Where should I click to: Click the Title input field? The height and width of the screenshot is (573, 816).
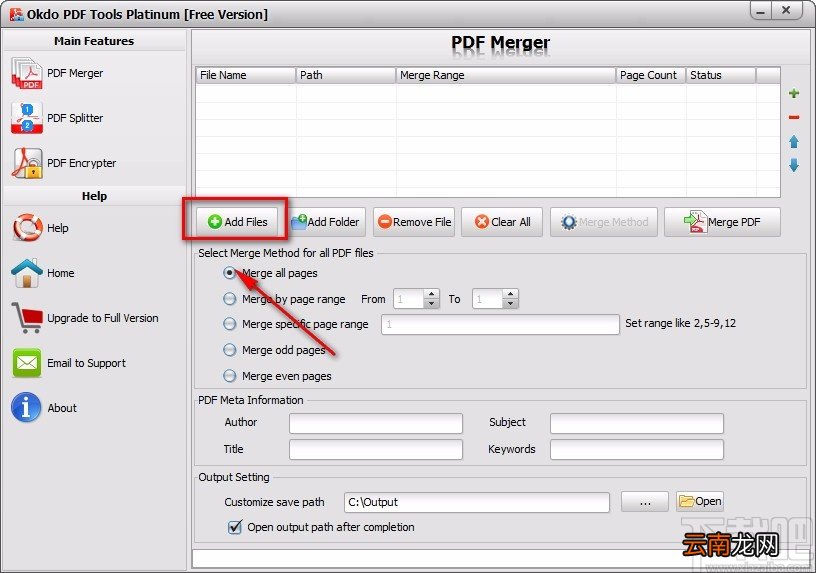click(376, 450)
